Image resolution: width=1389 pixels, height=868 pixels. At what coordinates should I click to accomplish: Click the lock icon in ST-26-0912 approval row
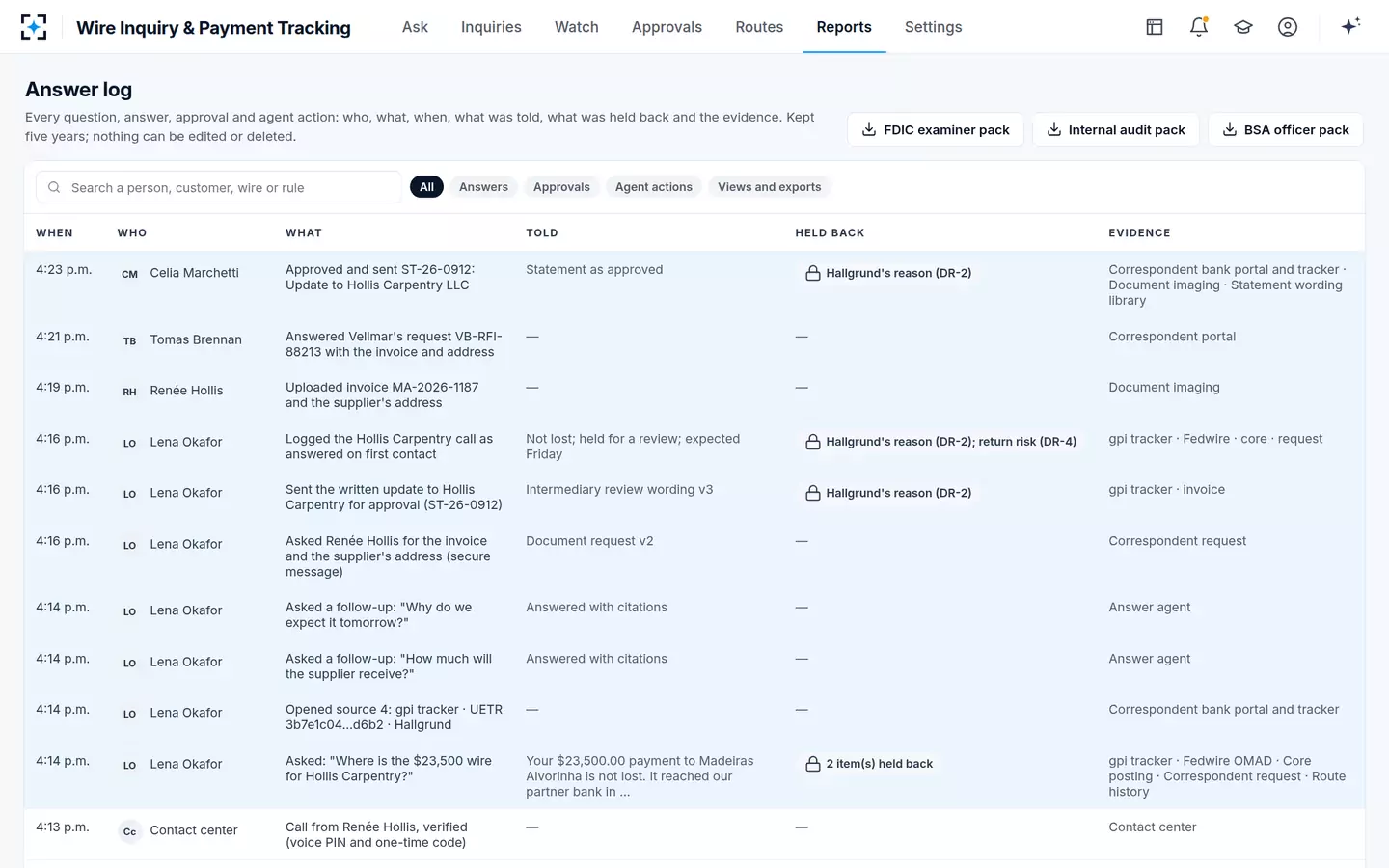813,493
